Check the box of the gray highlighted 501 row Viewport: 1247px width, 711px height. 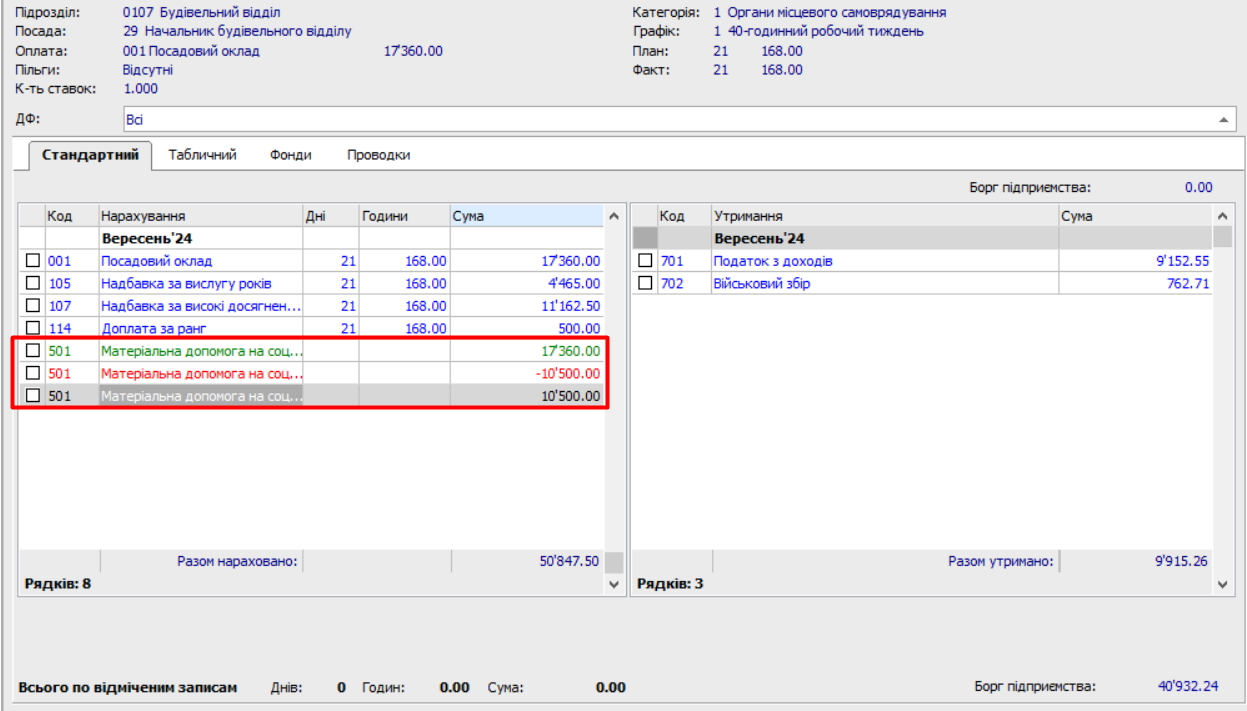(x=33, y=396)
